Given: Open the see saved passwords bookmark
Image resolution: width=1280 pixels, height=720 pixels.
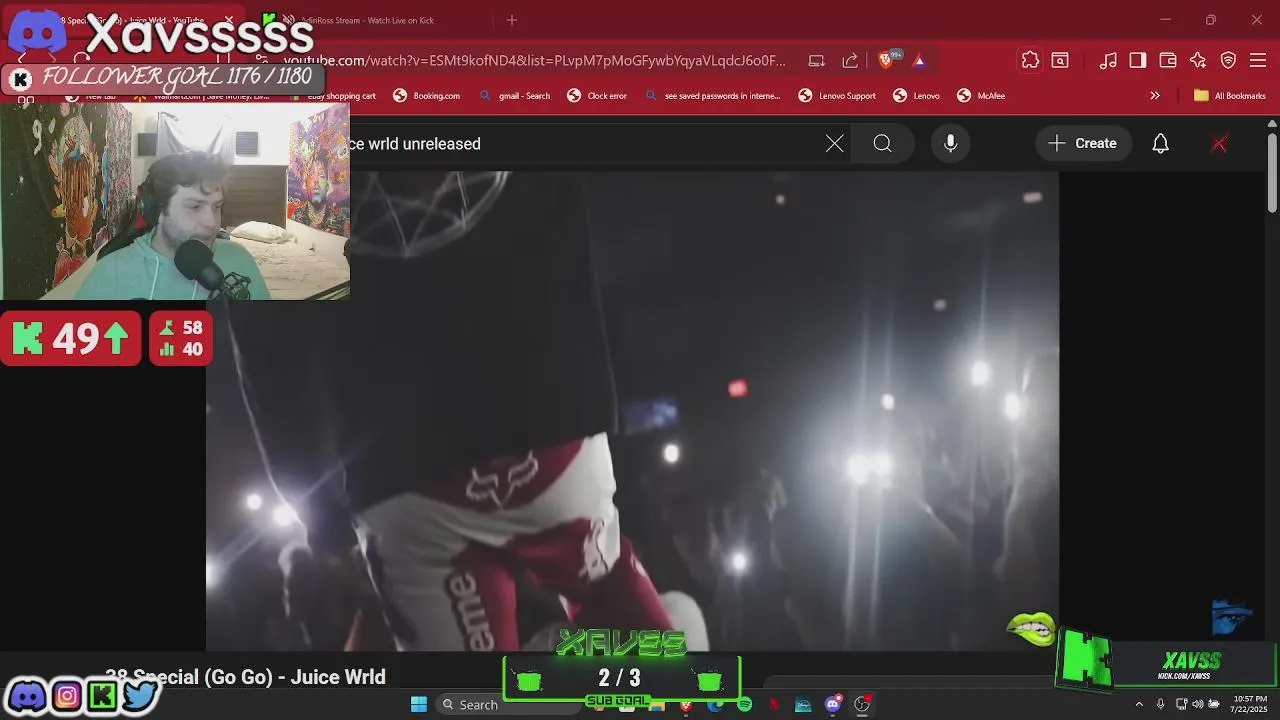Looking at the screenshot, I should coord(713,96).
